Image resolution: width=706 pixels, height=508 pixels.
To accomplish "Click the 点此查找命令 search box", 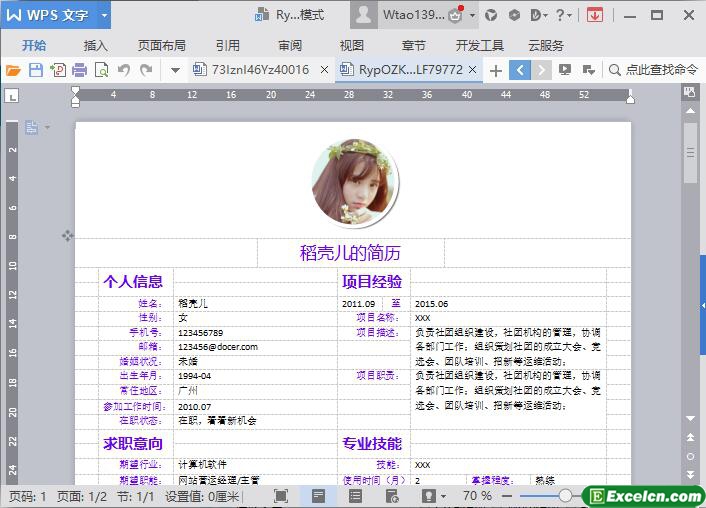I will pyautogui.click(x=660, y=70).
